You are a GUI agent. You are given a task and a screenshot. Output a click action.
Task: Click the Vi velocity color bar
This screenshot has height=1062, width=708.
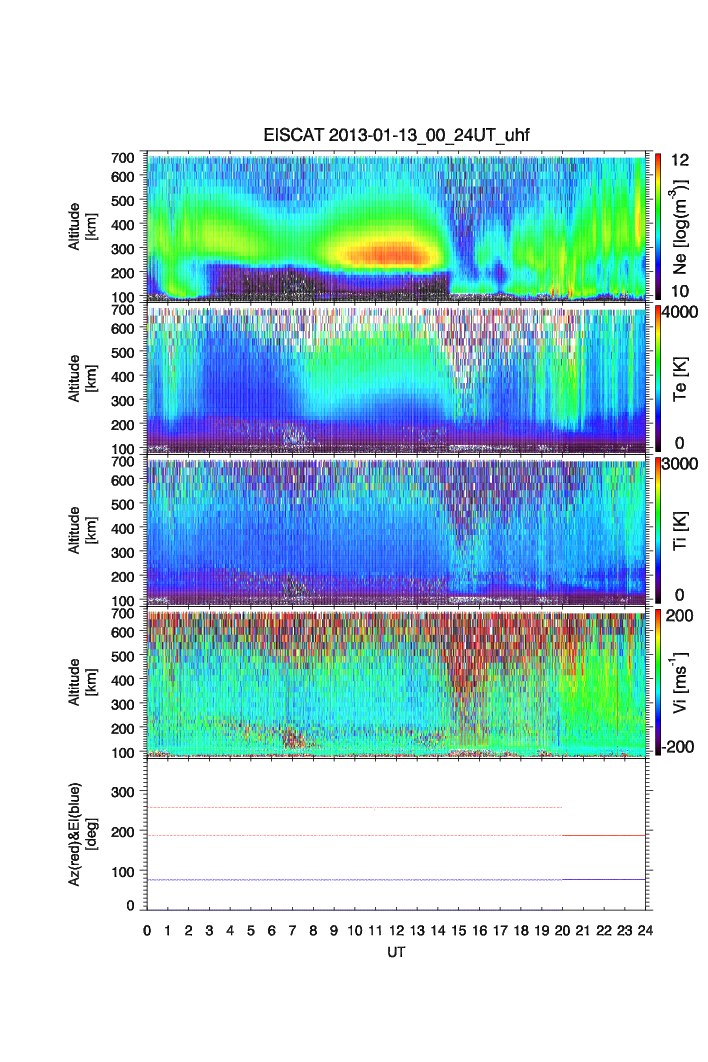point(658,680)
